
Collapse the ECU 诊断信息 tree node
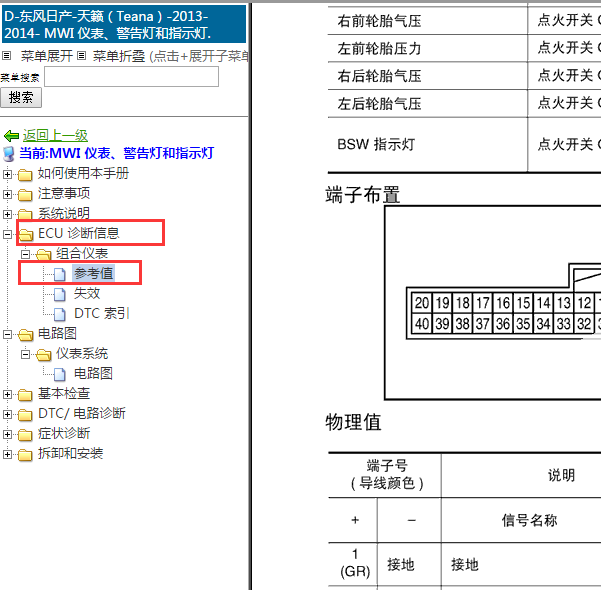coord(7,234)
